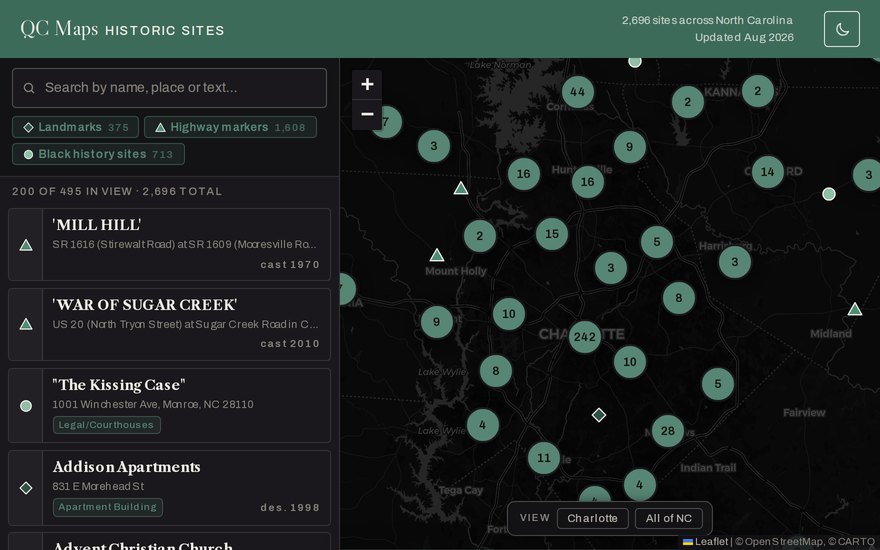Screen dimensions: 880x550
Task: Open the 44 cluster near Cornelius
Action: tap(578, 92)
